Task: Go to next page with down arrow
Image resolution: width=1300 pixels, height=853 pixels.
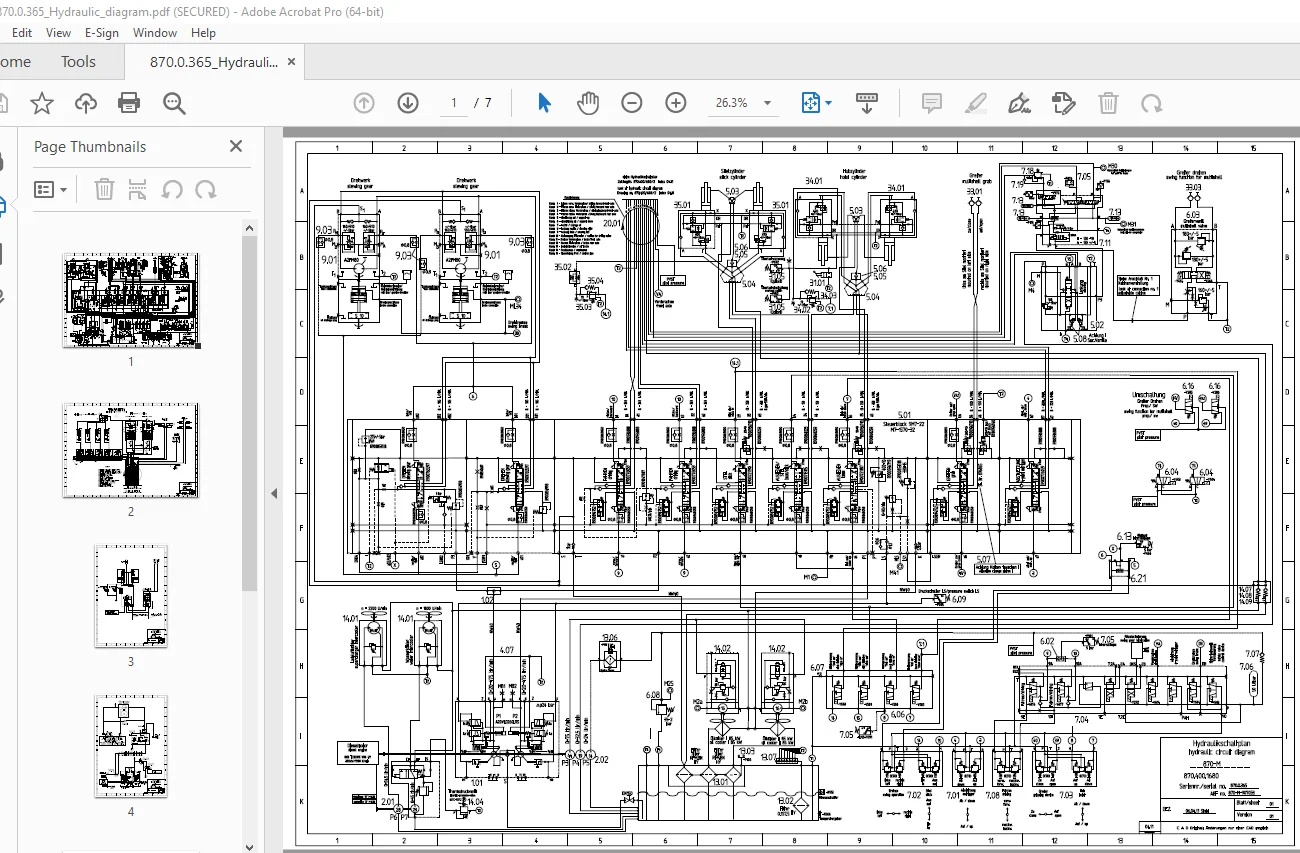Action: (x=407, y=102)
